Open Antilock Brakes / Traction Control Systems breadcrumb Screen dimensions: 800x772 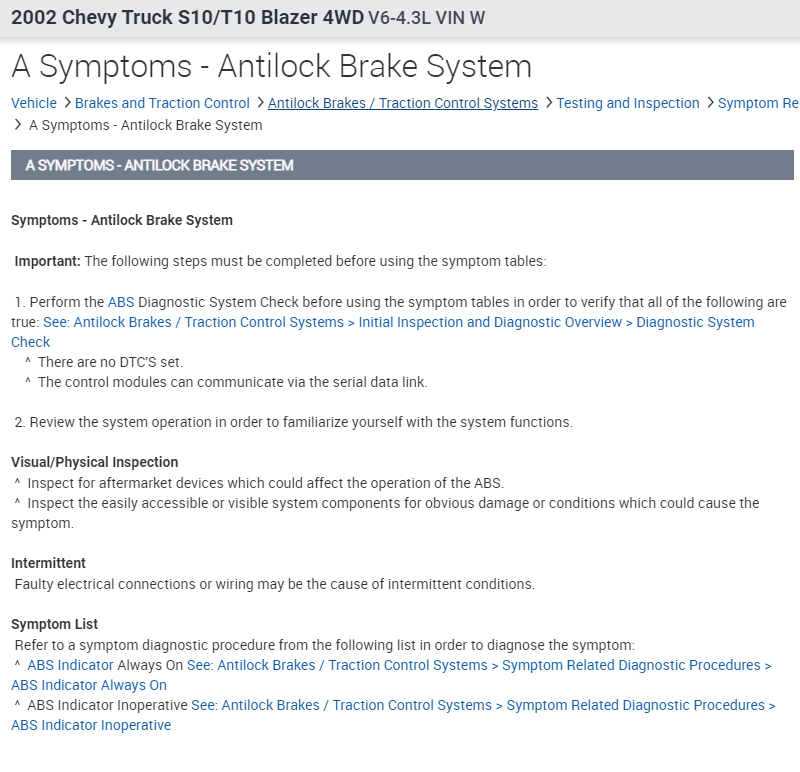click(x=403, y=103)
